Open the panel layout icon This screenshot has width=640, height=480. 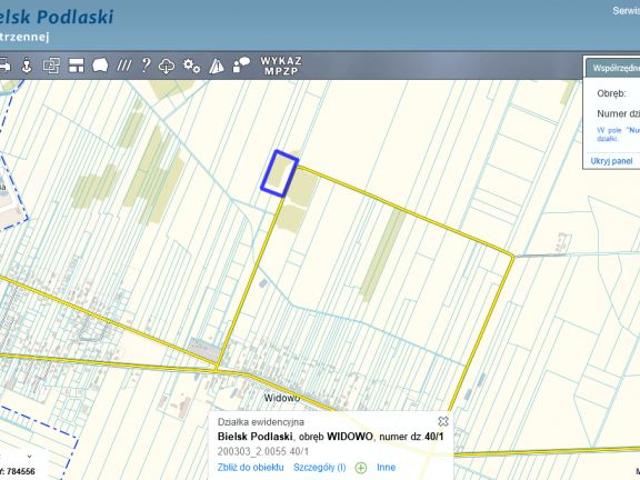(x=76, y=65)
